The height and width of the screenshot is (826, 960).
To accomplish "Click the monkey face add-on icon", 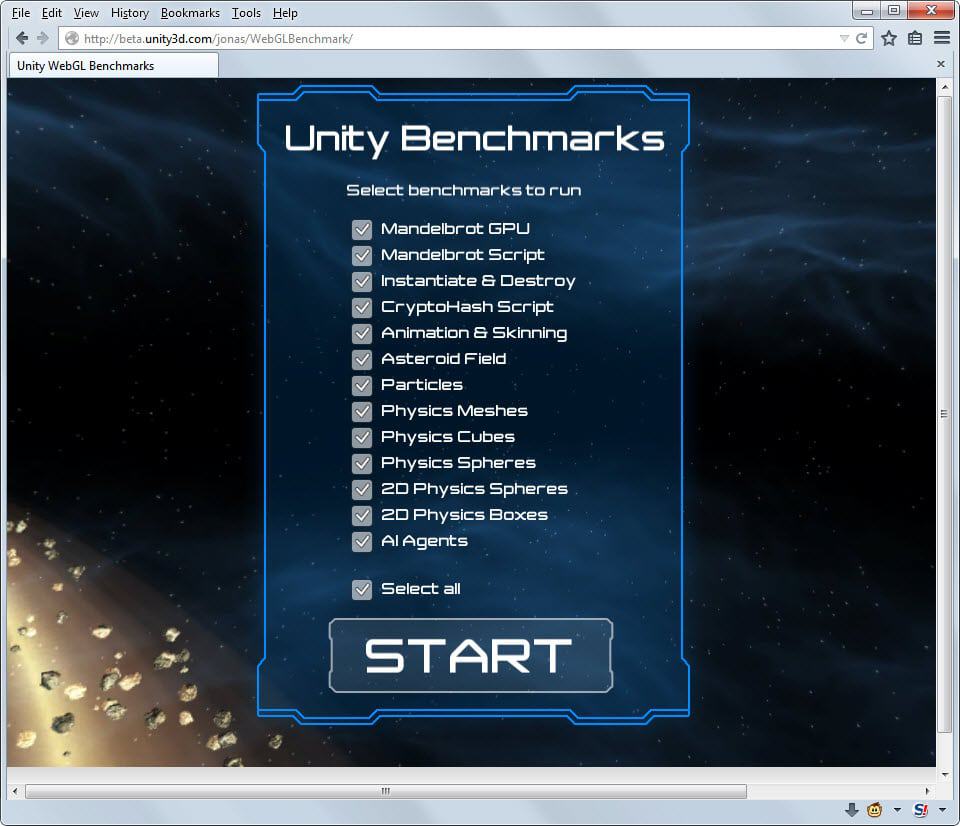I will click(875, 810).
